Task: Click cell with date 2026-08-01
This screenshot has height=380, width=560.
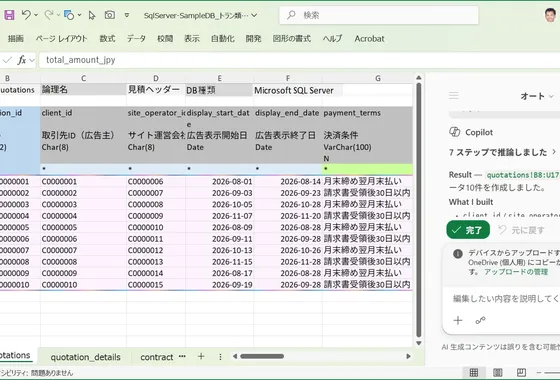Action: [x=220, y=181]
